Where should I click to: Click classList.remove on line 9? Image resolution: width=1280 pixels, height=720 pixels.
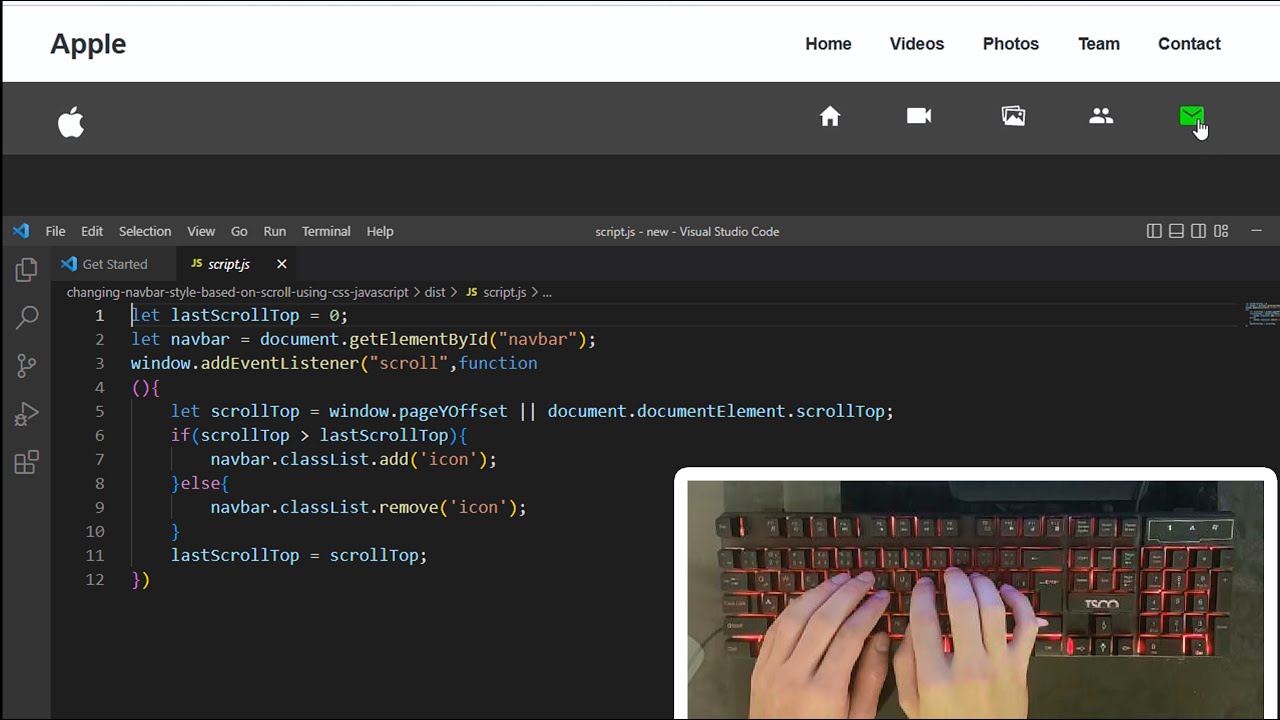coord(359,507)
